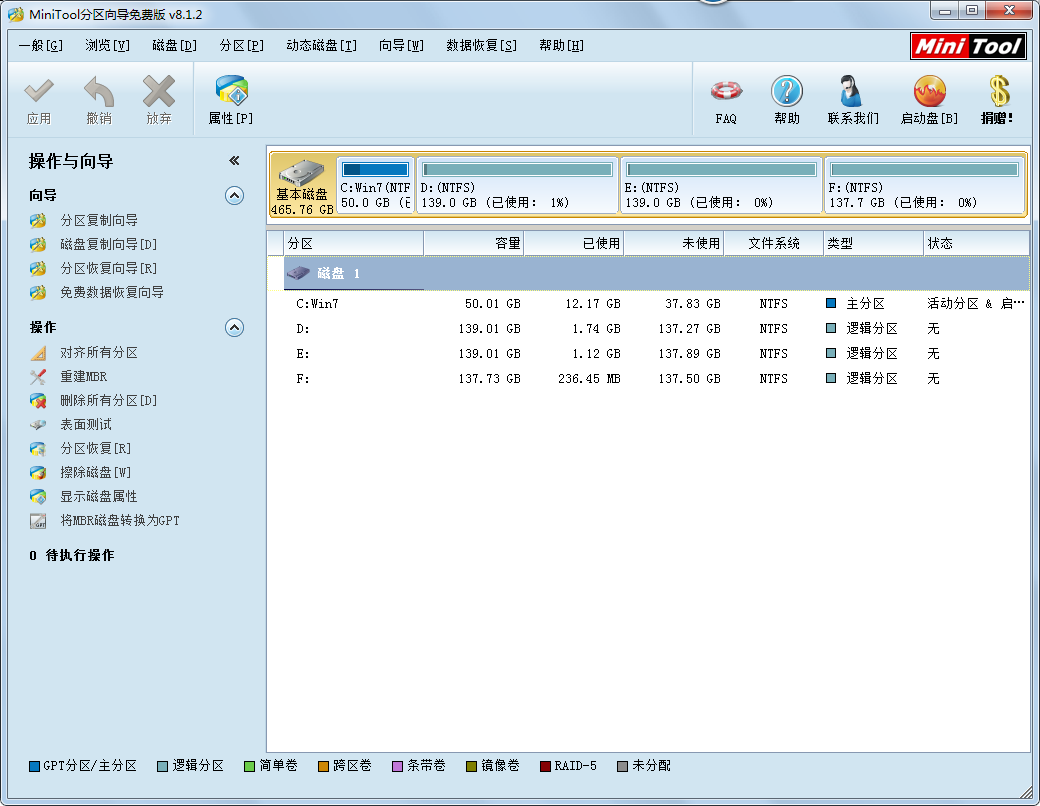Image resolution: width=1040 pixels, height=806 pixels.
Task: Click the Undo (撤销) arrow icon
Action: coord(99,92)
